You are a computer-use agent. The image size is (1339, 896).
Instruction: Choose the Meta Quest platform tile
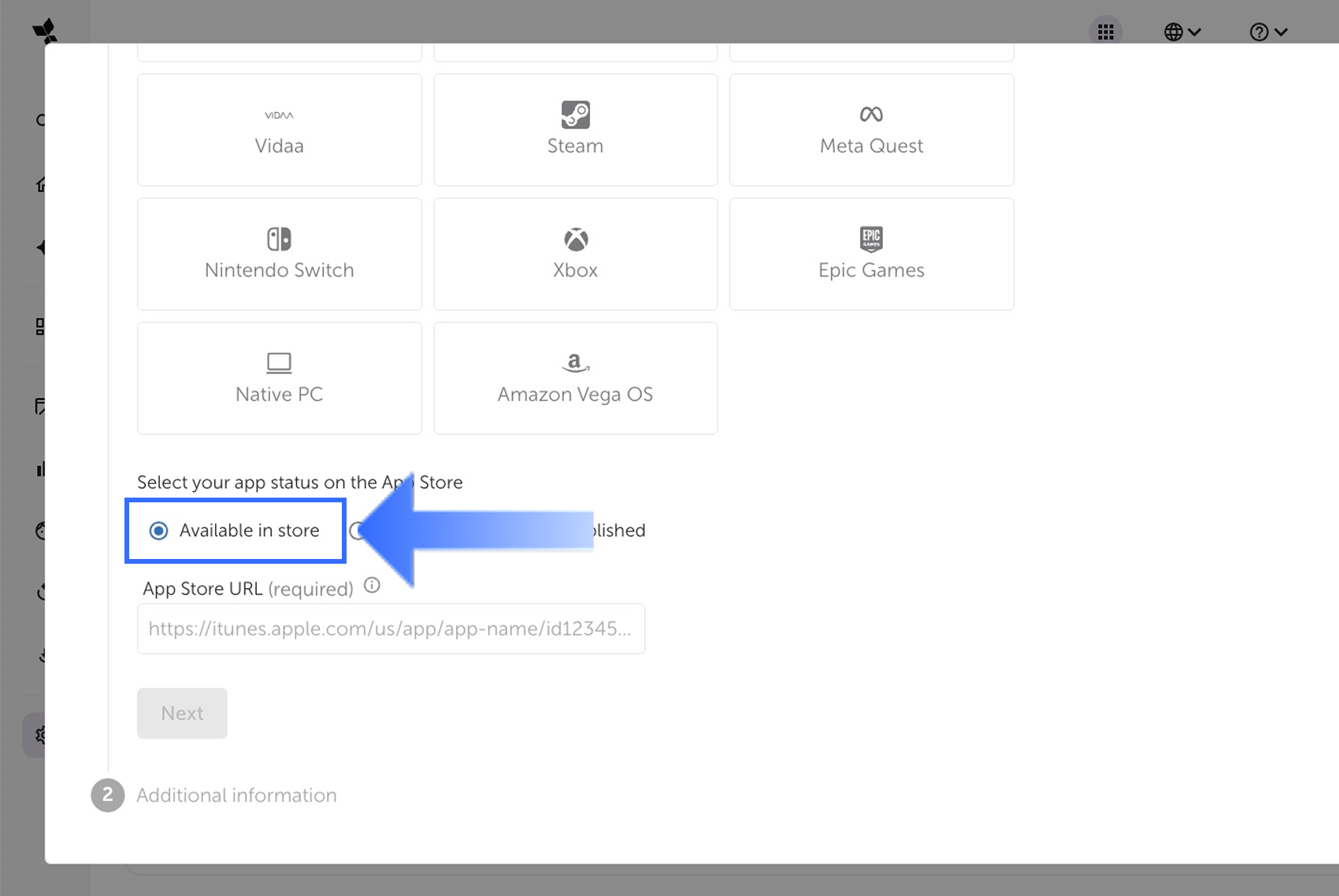coord(871,130)
